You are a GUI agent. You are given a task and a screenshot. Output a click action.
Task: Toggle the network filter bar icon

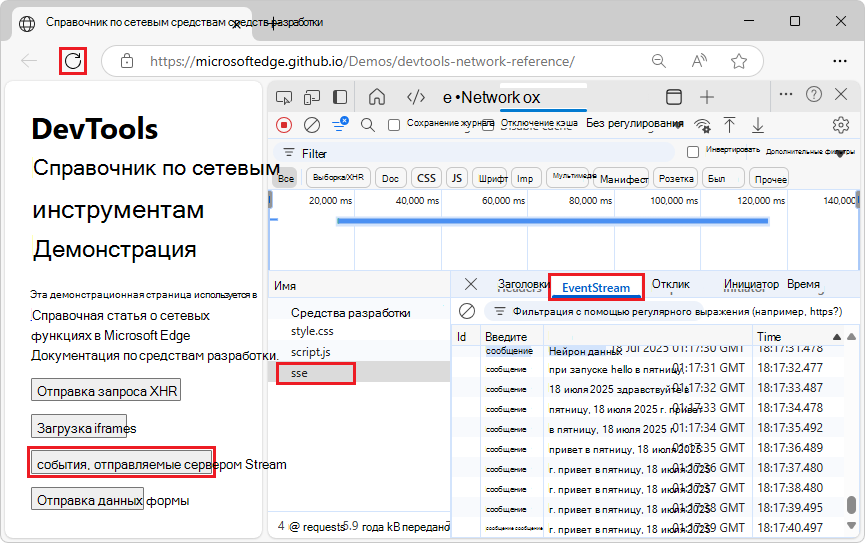click(x=340, y=124)
